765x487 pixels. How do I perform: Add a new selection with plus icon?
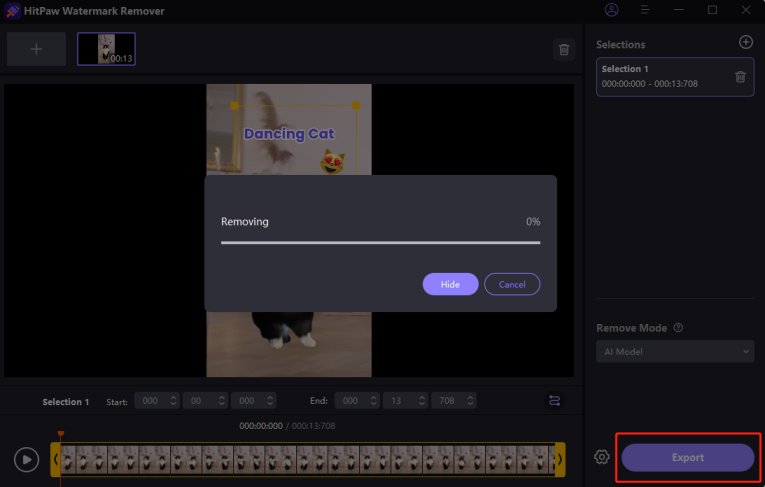point(745,42)
